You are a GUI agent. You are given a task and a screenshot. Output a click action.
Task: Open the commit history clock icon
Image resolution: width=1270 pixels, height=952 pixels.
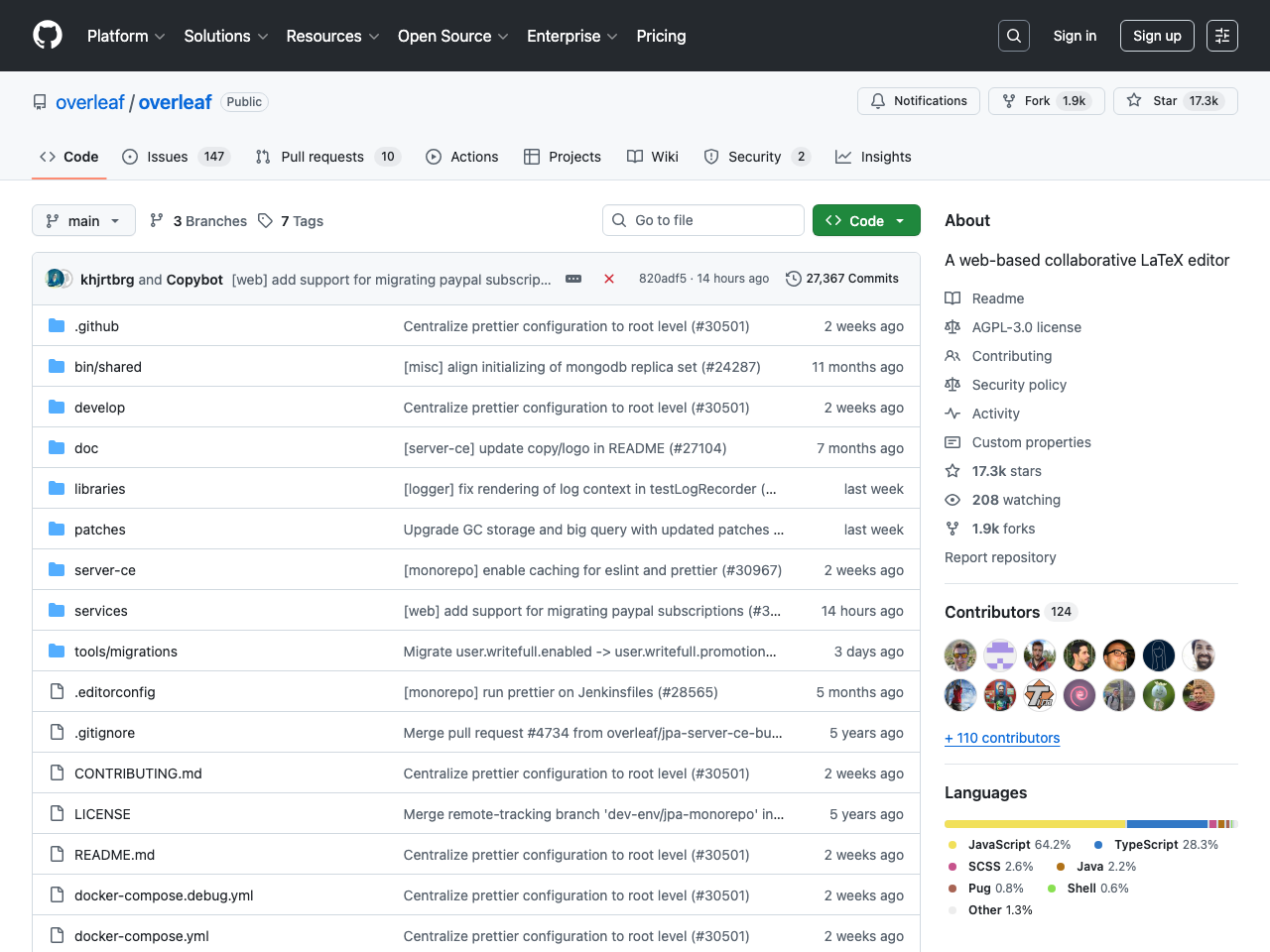(793, 279)
